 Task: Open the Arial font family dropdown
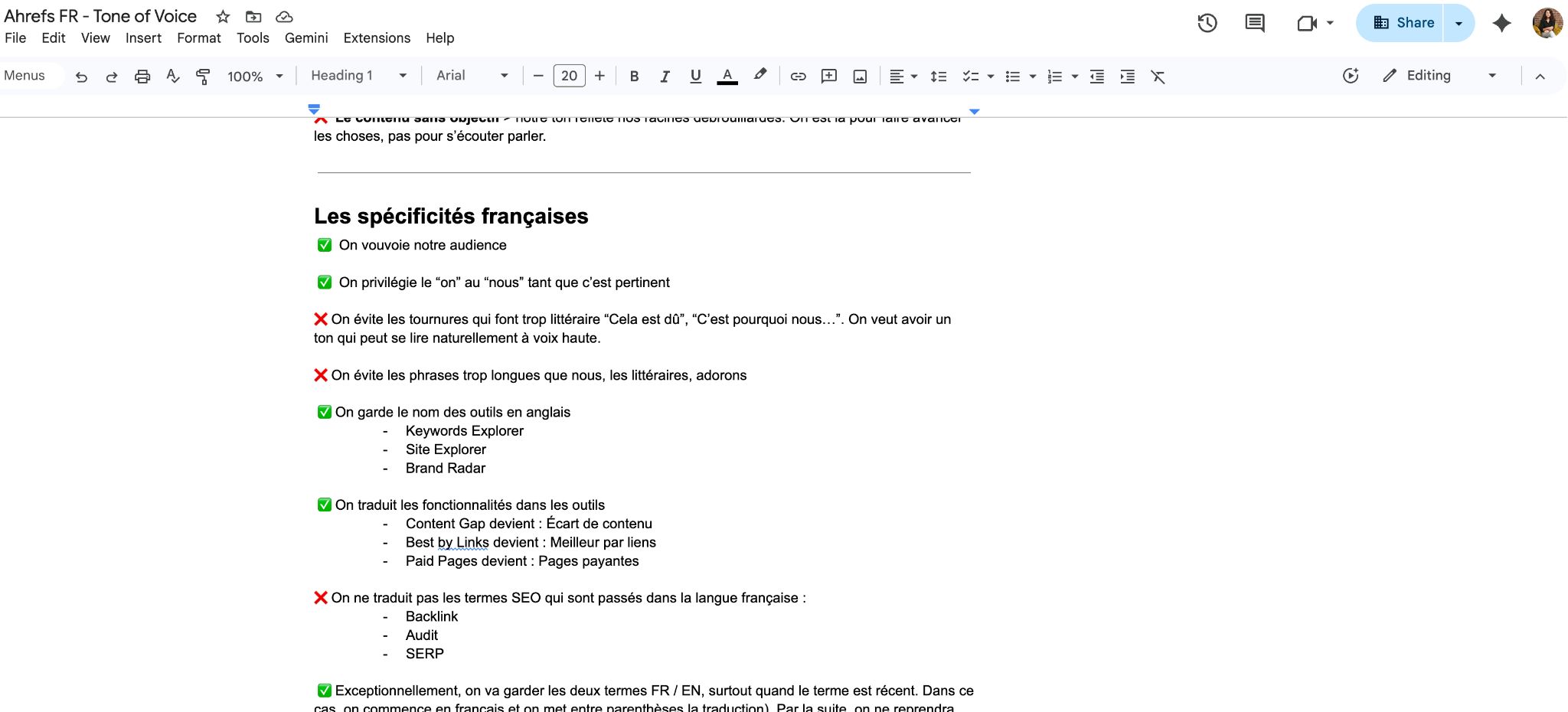coord(472,76)
